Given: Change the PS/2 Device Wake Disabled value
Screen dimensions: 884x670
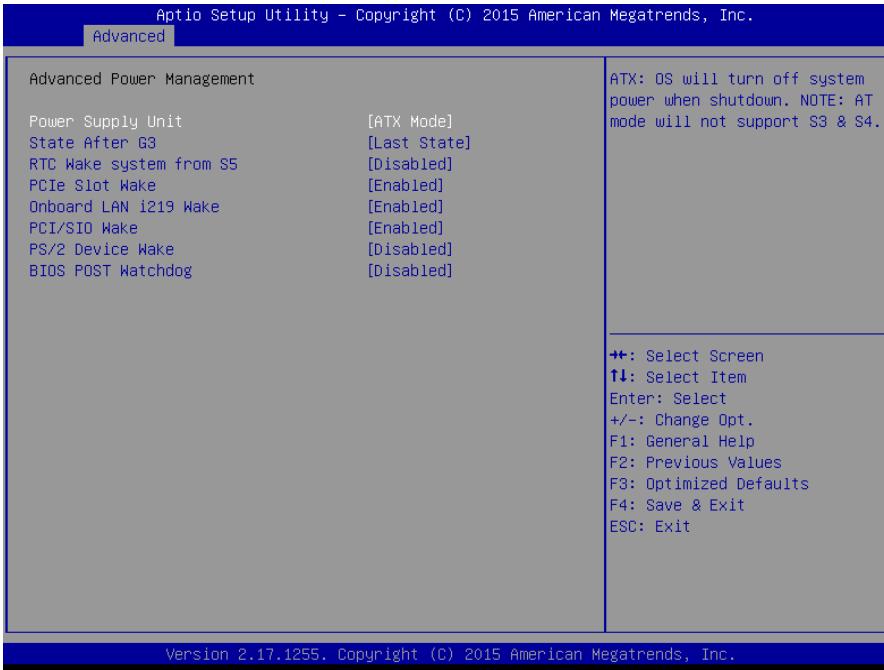Looking at the screenshot, I should (x=410, y=250).
